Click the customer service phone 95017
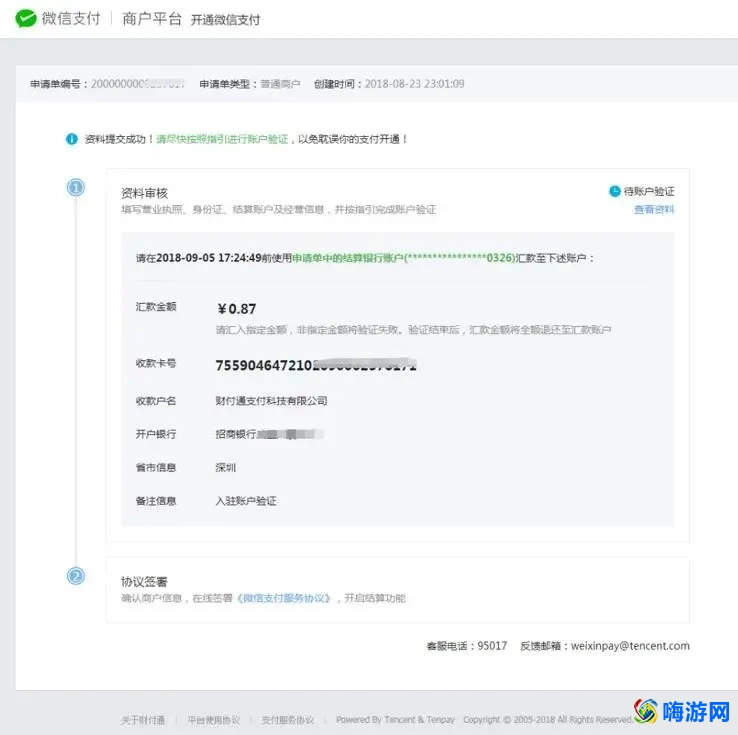This screenshot has width=738, height=735. pyautogui.click(x=492, y=646)
